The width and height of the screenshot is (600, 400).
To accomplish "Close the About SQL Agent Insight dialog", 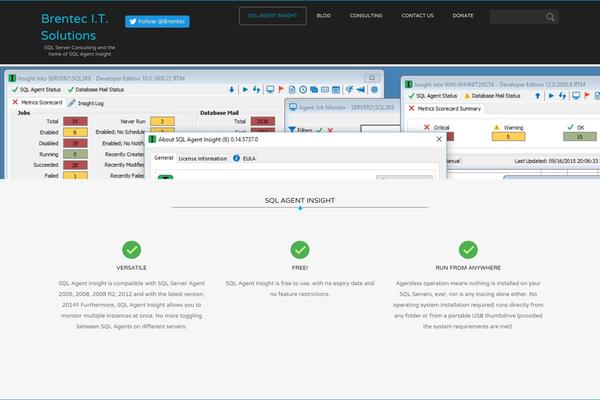I will click(439, 139).
